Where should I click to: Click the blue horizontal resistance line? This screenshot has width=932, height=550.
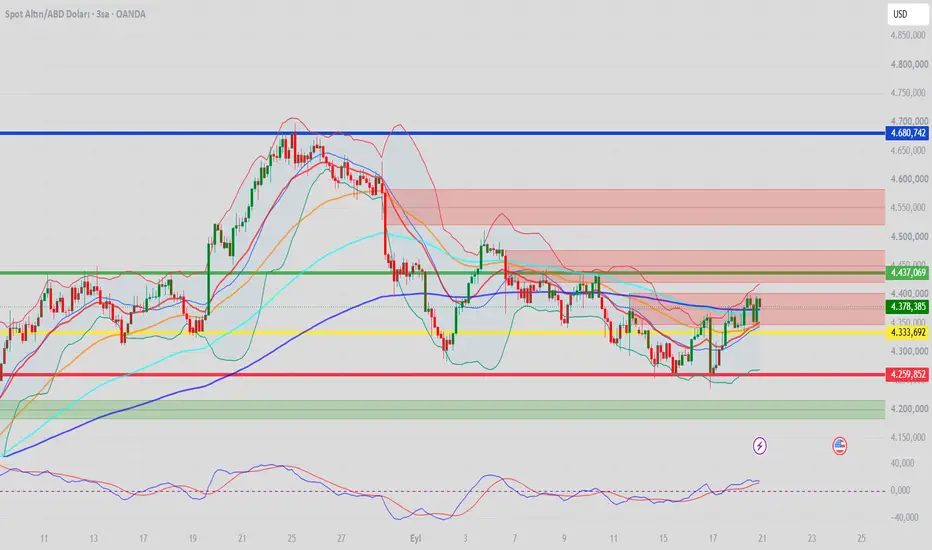442,133
